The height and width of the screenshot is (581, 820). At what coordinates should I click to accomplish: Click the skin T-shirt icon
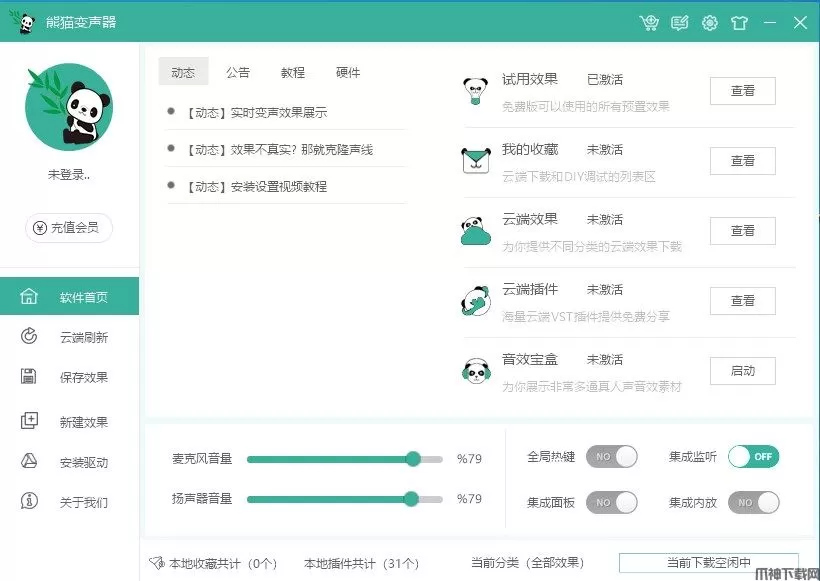point(739,22)
